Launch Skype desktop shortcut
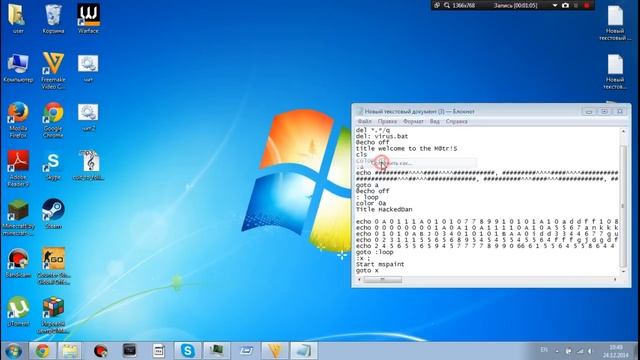This screenshot has width=640, height=360. click(x=53, y=165)
